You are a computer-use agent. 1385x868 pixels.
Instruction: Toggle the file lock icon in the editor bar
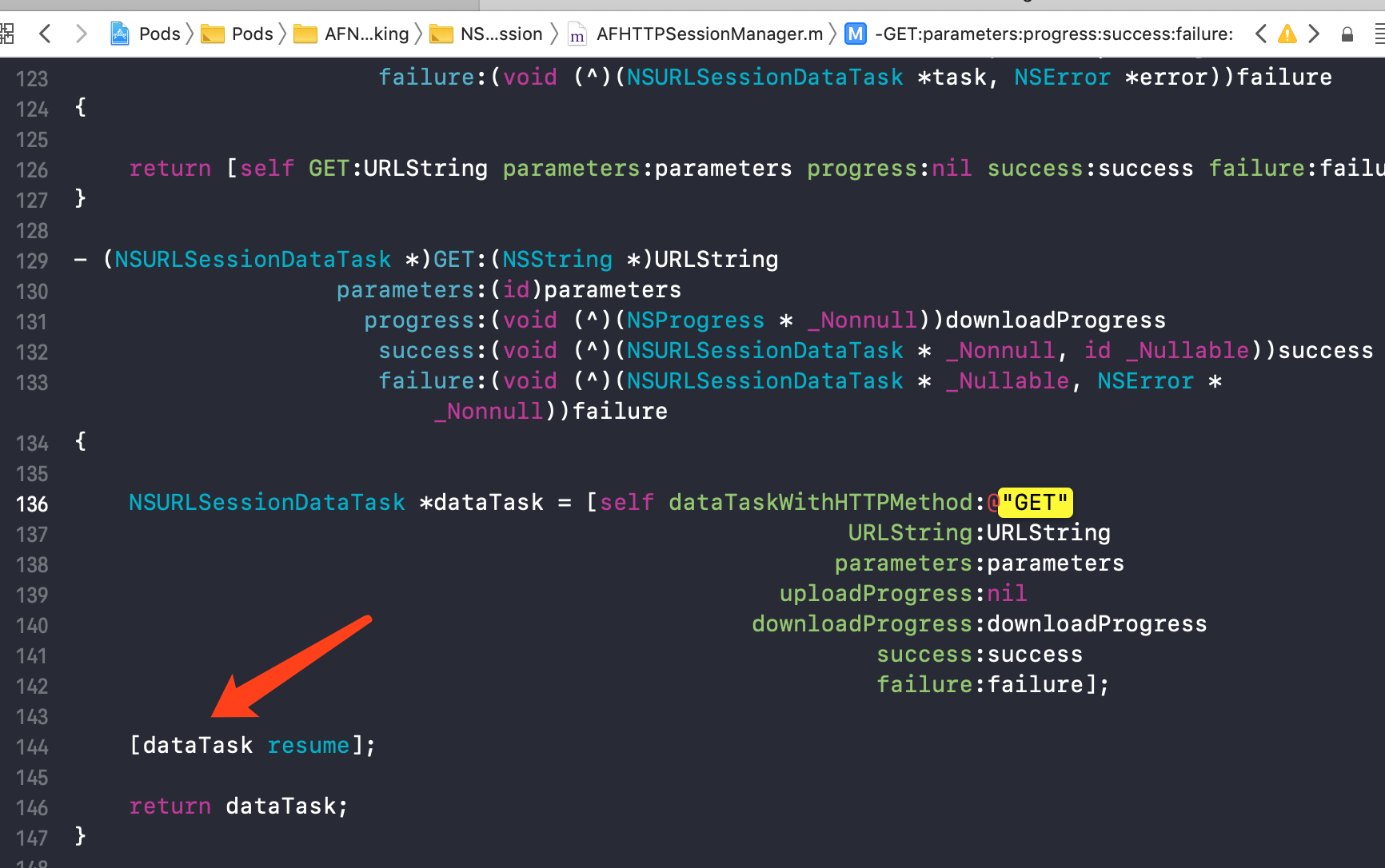click(x=1347, y=34)
